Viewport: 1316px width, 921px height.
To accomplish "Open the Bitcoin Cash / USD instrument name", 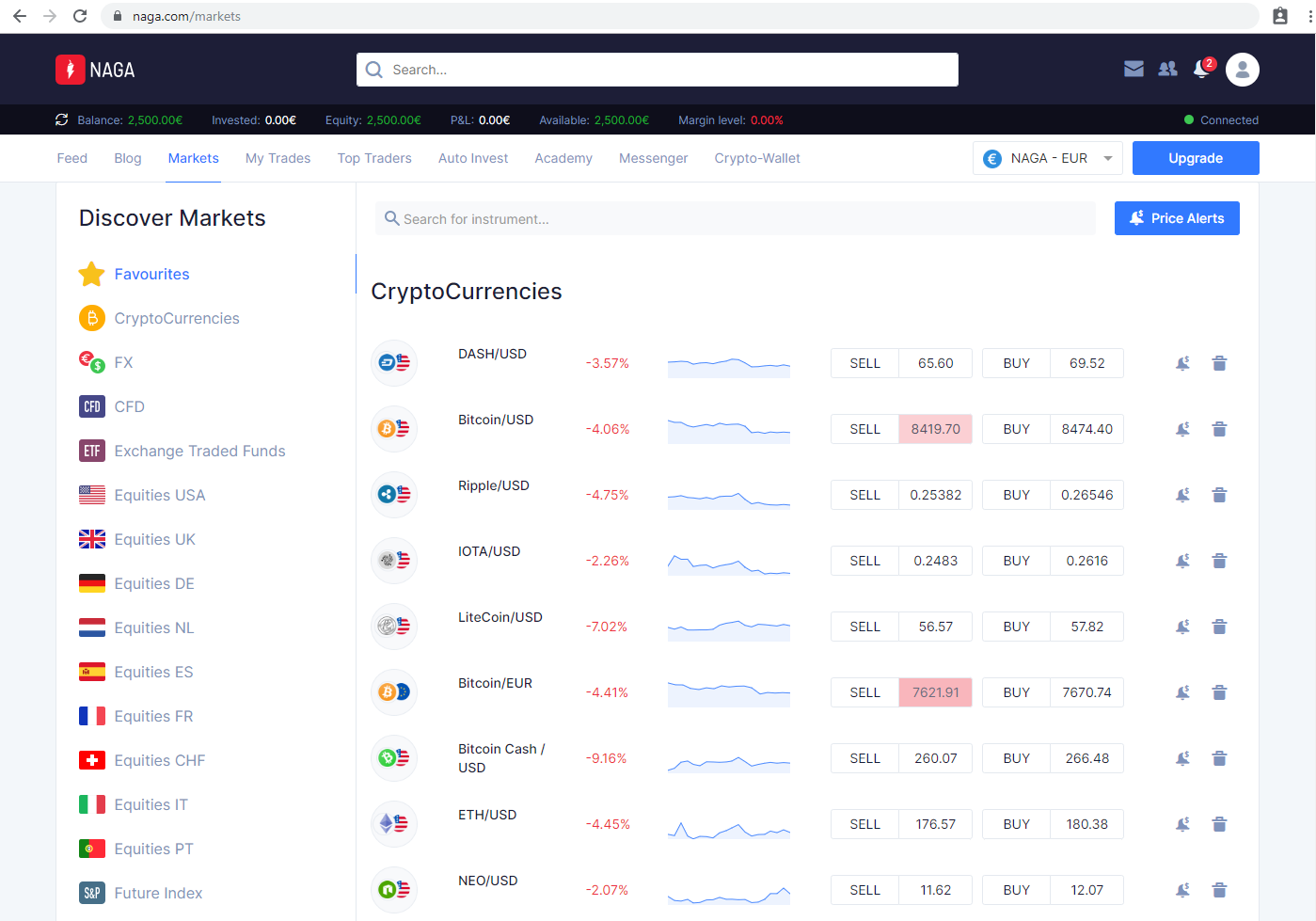I will pyautogui.click(x=501, y=758).
